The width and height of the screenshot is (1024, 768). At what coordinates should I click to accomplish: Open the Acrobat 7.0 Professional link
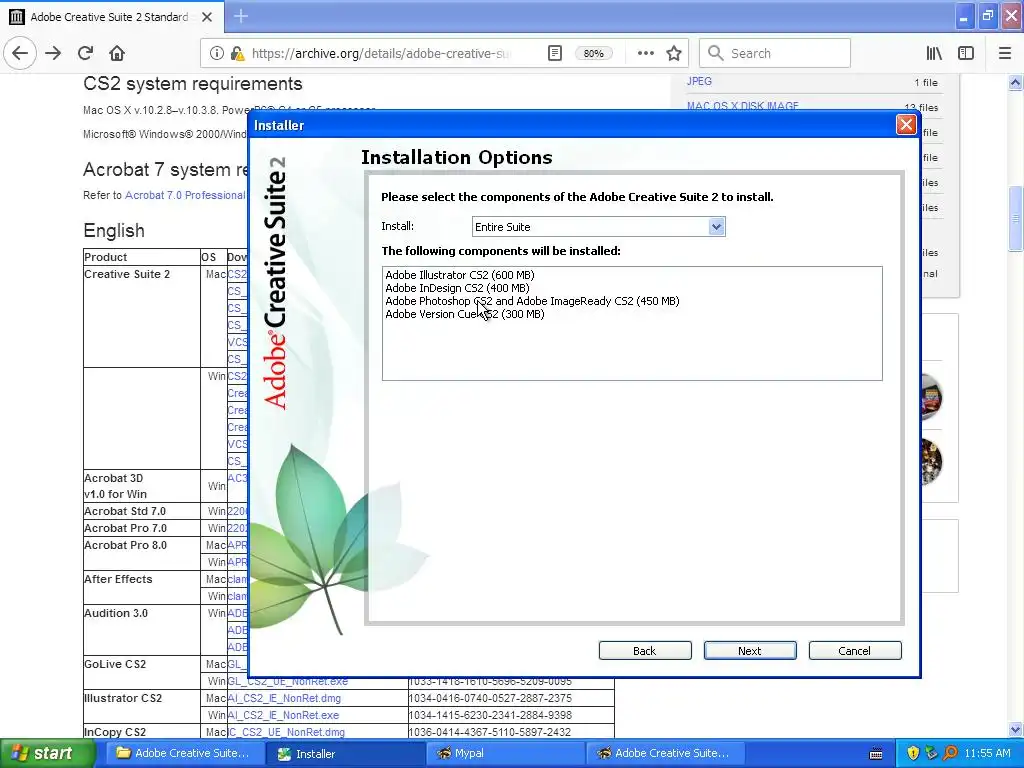pos(185,195)
